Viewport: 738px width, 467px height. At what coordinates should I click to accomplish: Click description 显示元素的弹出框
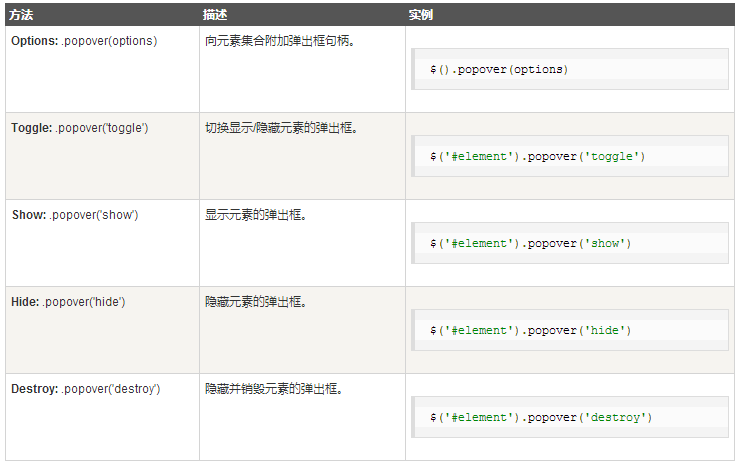pos(256,215)
